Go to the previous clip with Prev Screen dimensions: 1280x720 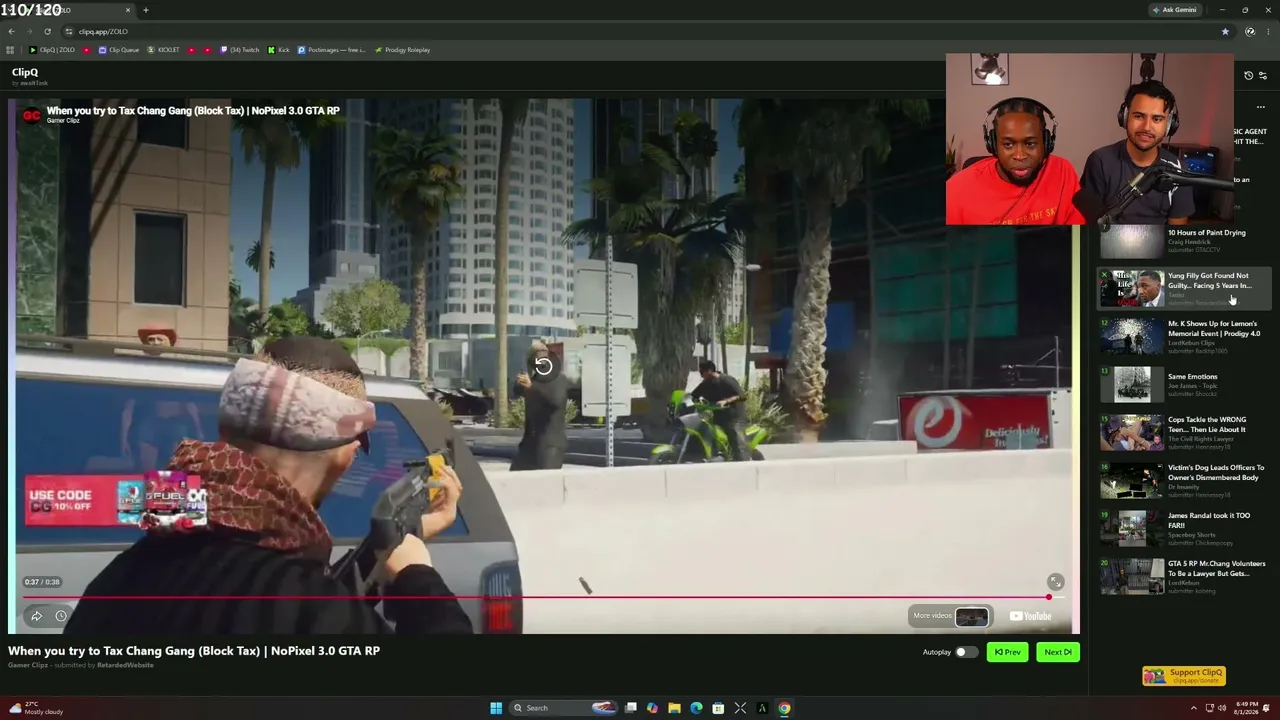click(1007, 652)
